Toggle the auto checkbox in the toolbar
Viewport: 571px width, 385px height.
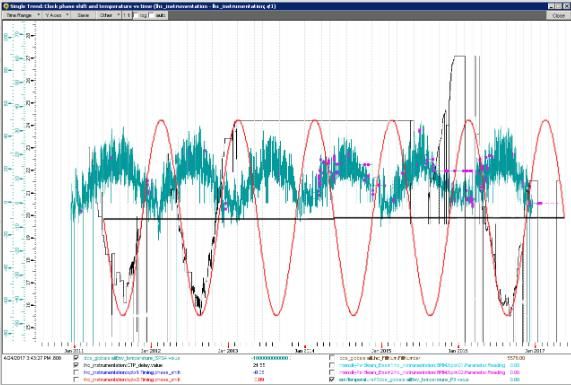click(x=151, y=15)
